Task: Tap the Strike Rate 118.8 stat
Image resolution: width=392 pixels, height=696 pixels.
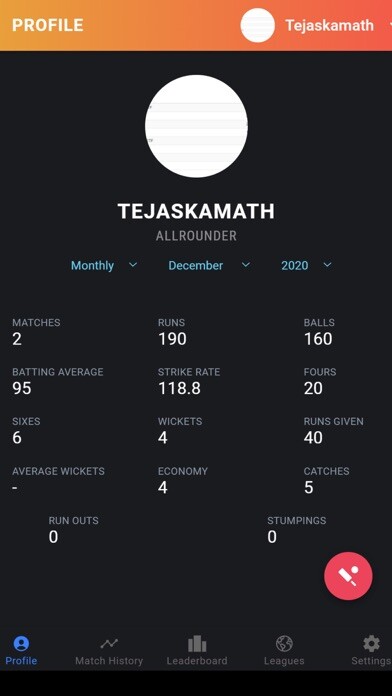Action: tap(189, 381)
